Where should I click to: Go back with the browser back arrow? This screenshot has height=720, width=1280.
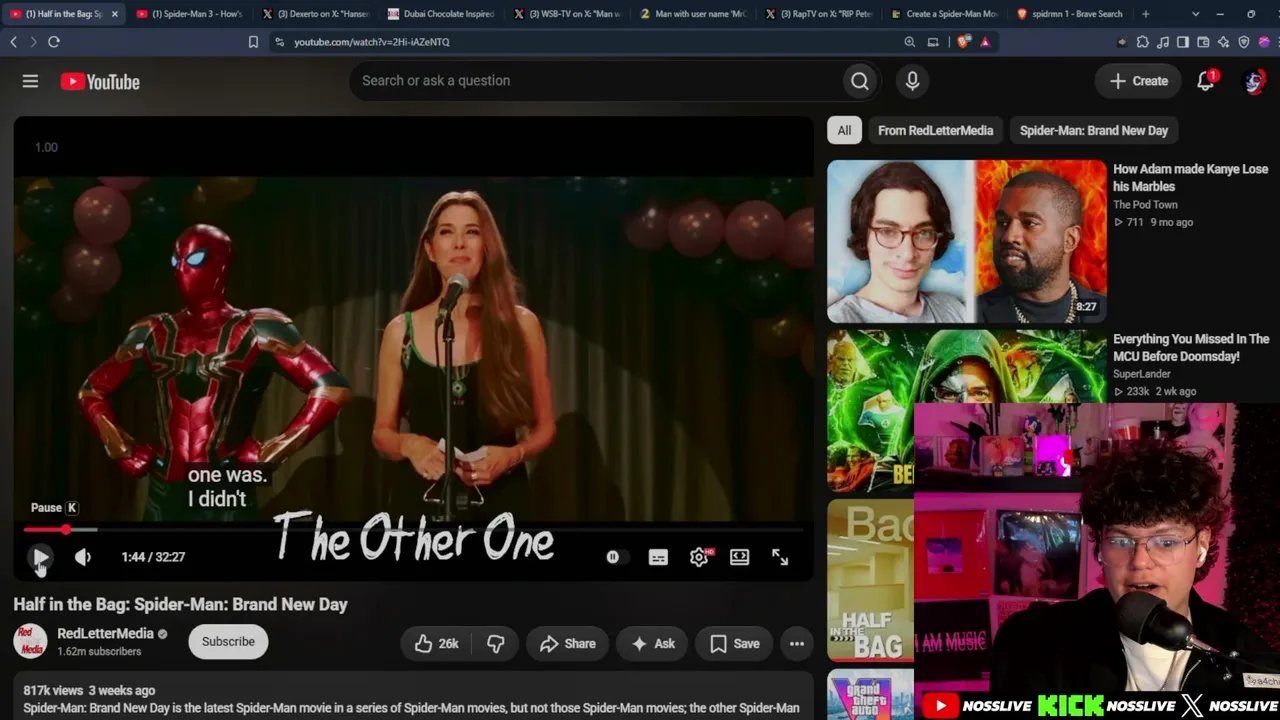13,42
